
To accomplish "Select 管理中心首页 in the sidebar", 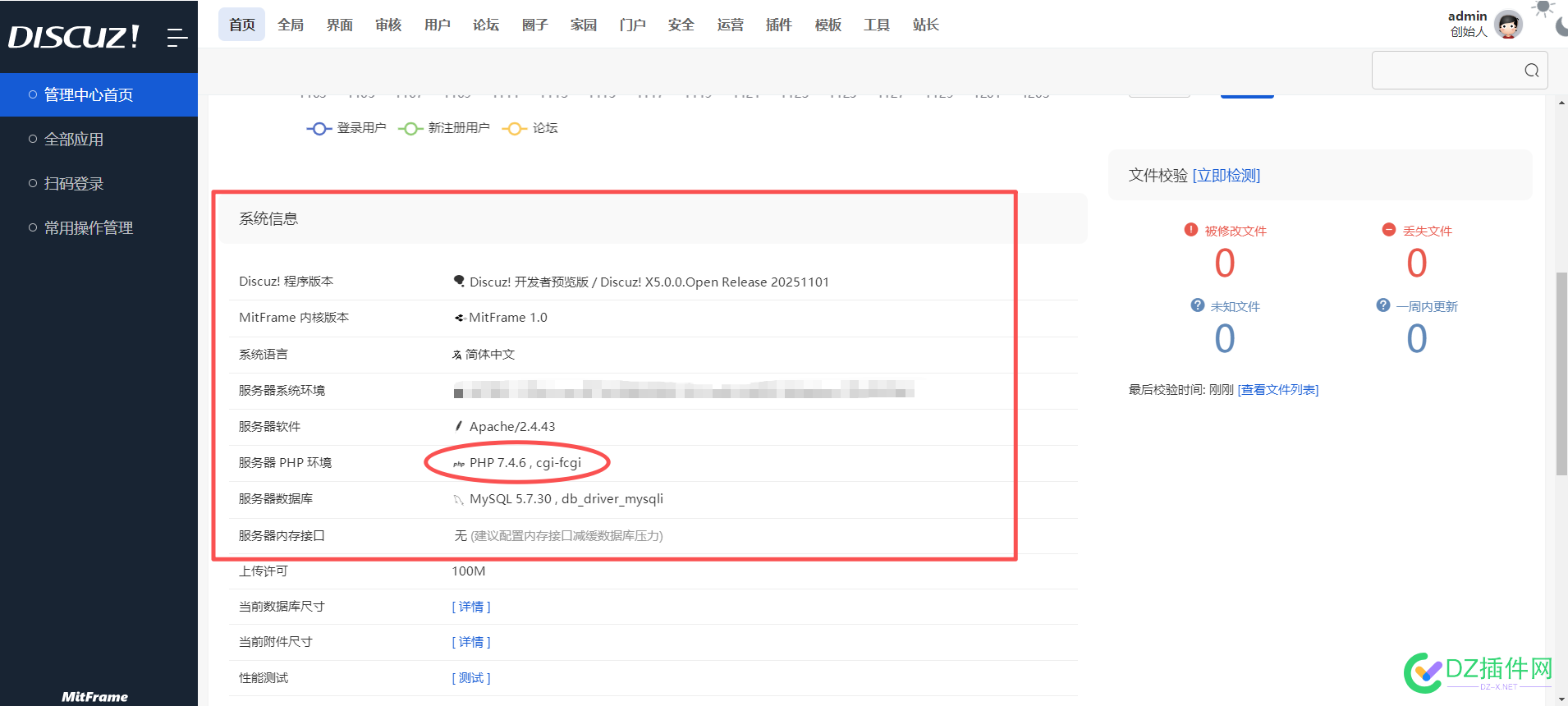I will click(99, 94).
